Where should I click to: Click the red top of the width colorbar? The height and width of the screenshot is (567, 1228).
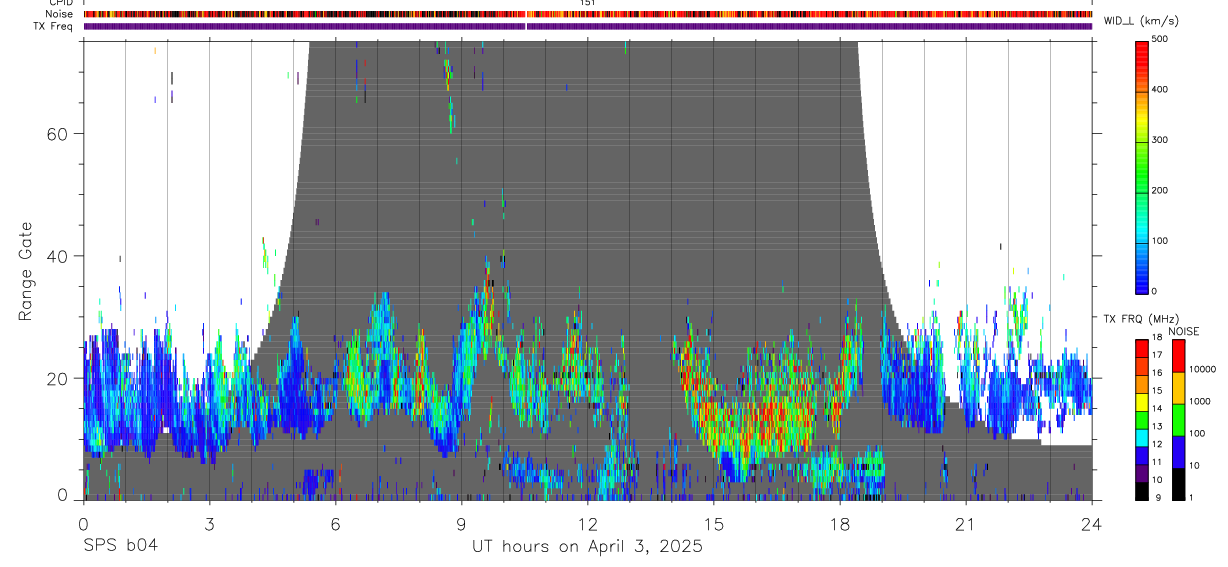coord(1141,52)
